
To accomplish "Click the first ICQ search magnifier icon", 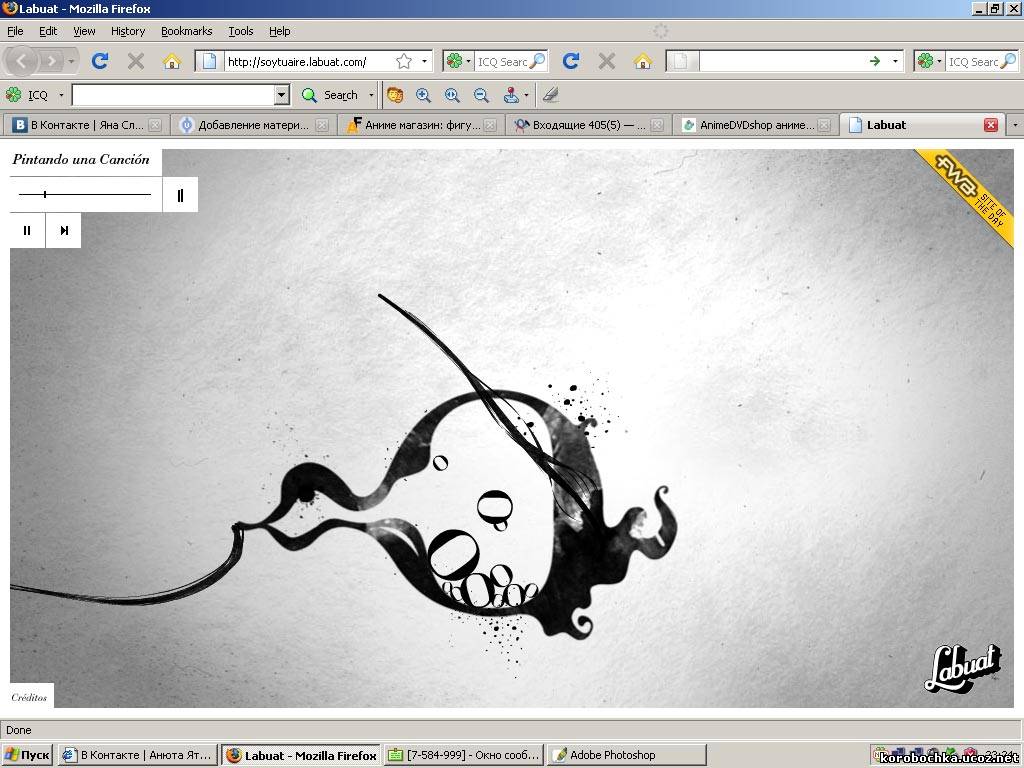I will click(x=537, y=61).
